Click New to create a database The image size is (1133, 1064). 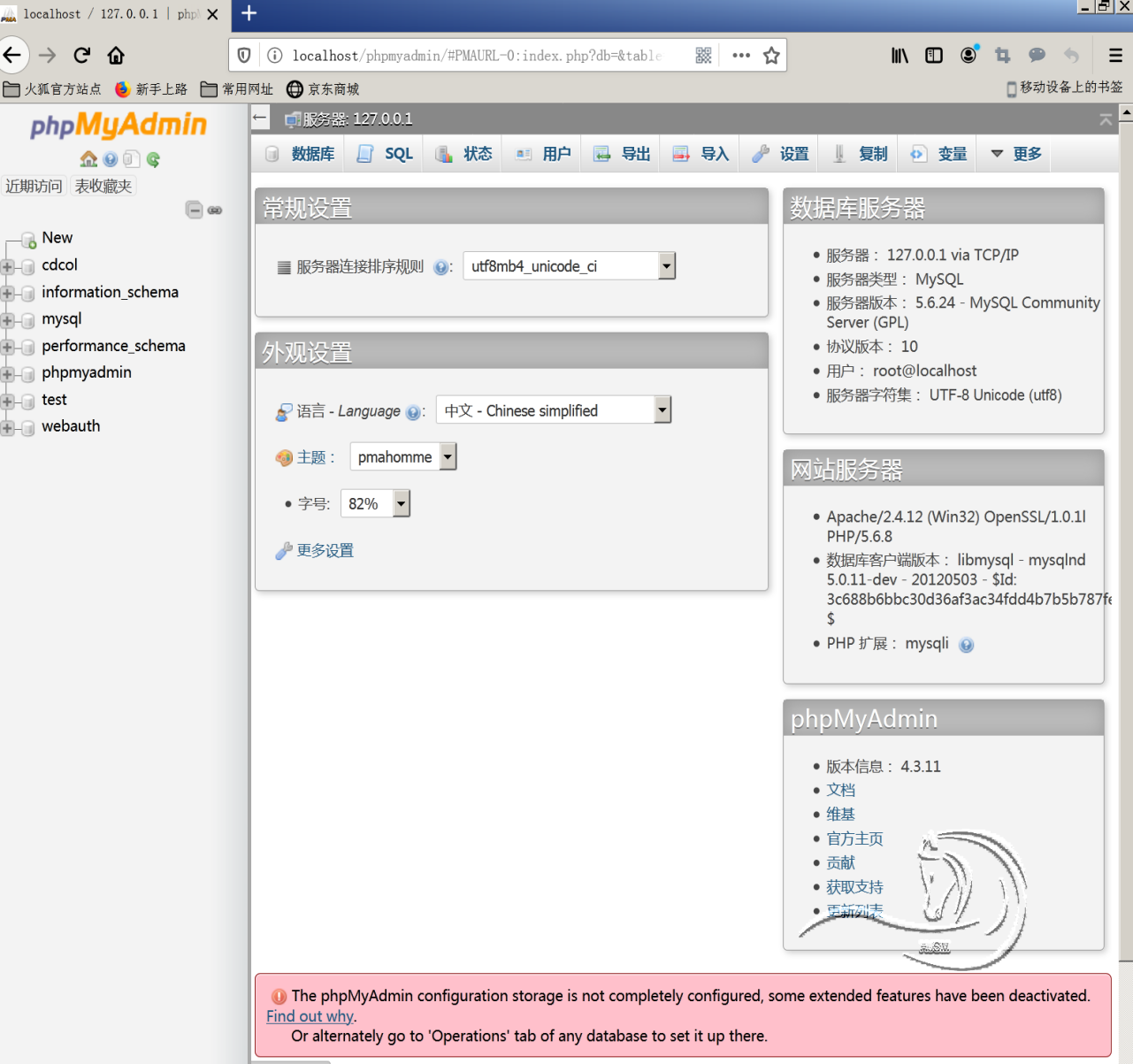pos(57,238)
